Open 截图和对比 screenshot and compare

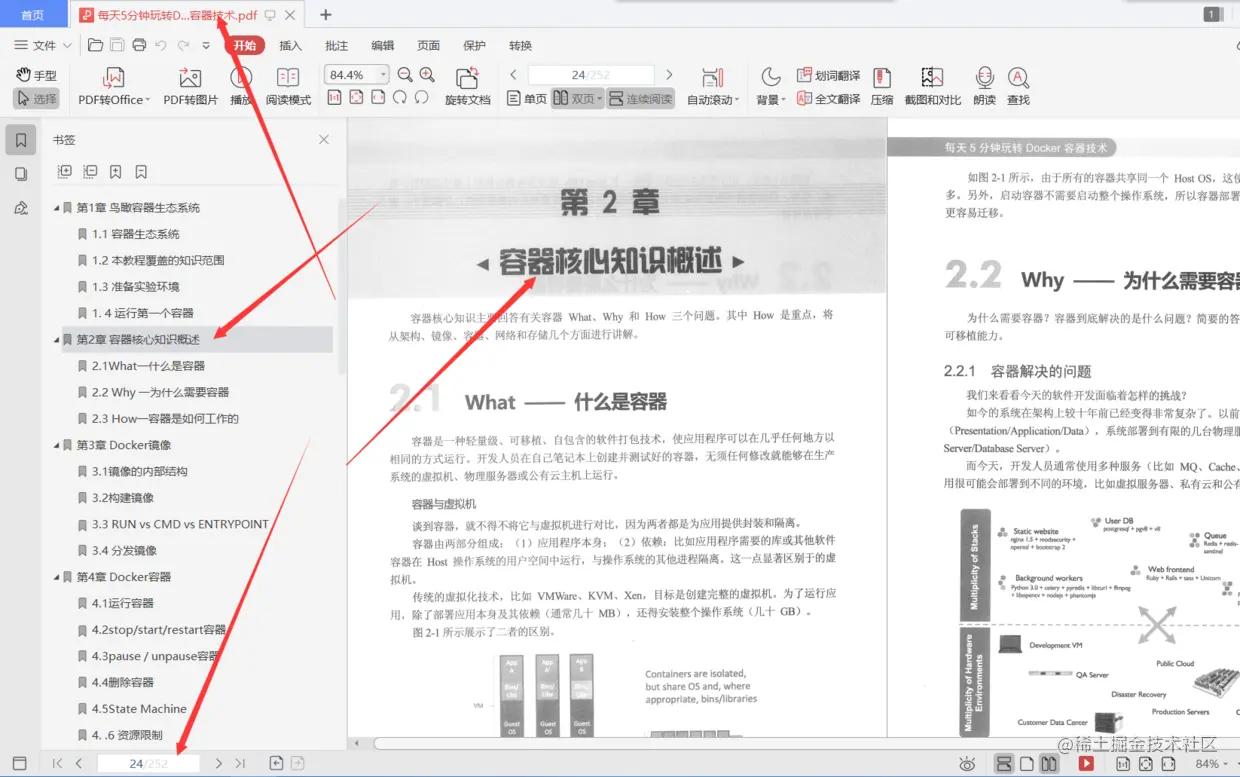(932, 87)
